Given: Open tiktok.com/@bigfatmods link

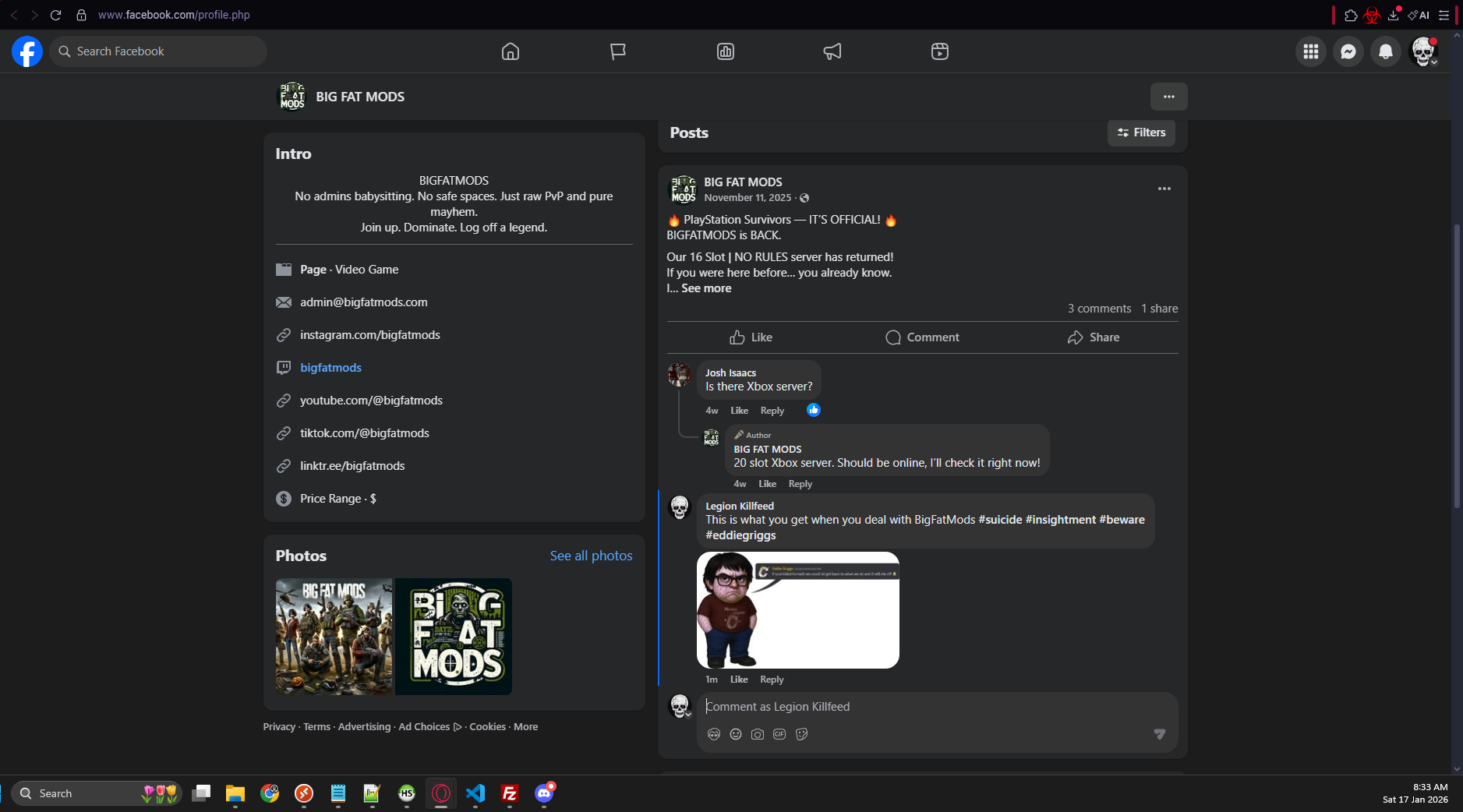Looking at the screenshot, I should pos(365,433).
